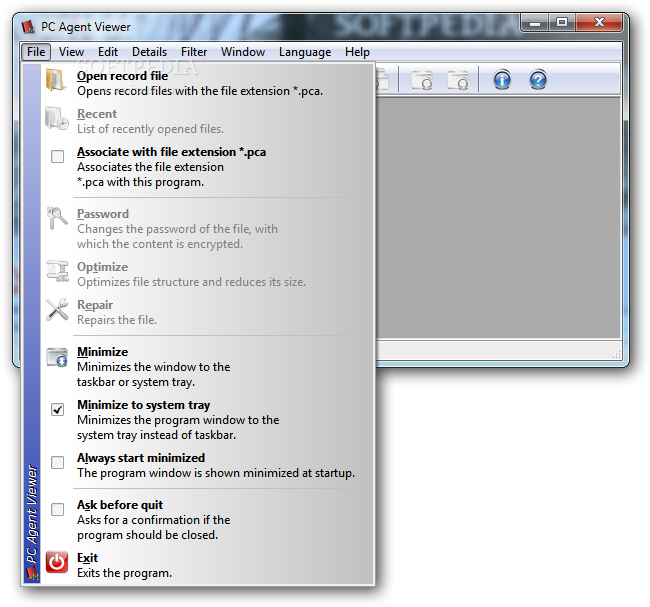Click the Minimize window icon in menu
Image resolution: width=650 pixels, height=607 pixels.
pyautogui.click(x=57, y=357)
